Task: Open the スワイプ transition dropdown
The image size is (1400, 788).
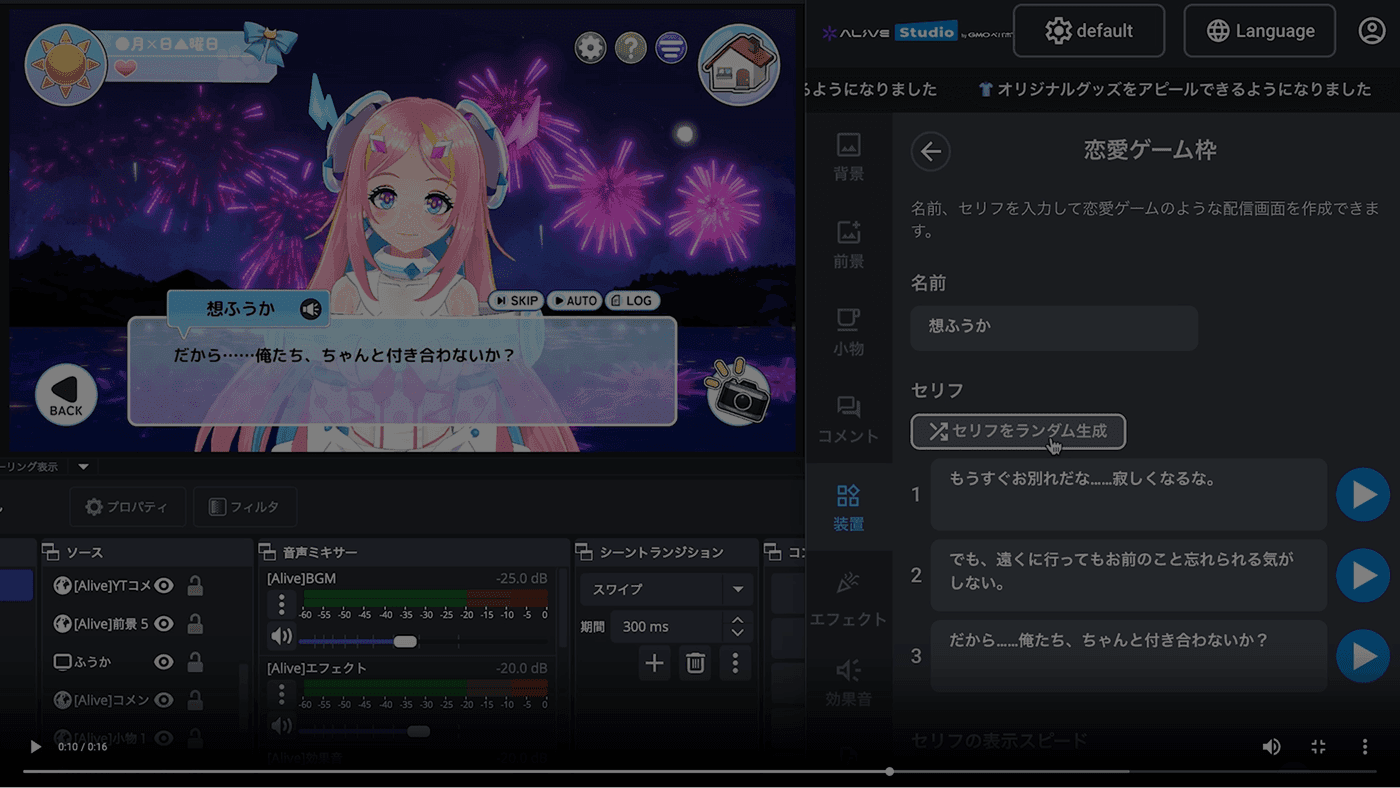Action: 666,589
